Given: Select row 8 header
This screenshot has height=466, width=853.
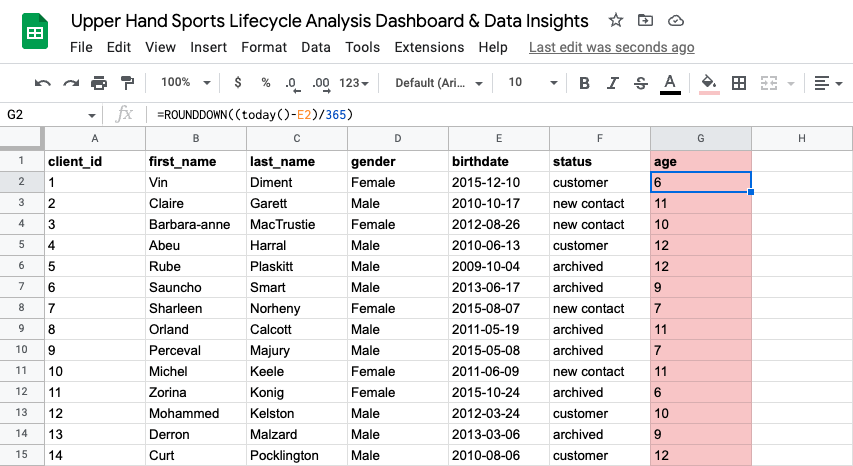Looking at the screenshot, I should [x=22, y=308].
